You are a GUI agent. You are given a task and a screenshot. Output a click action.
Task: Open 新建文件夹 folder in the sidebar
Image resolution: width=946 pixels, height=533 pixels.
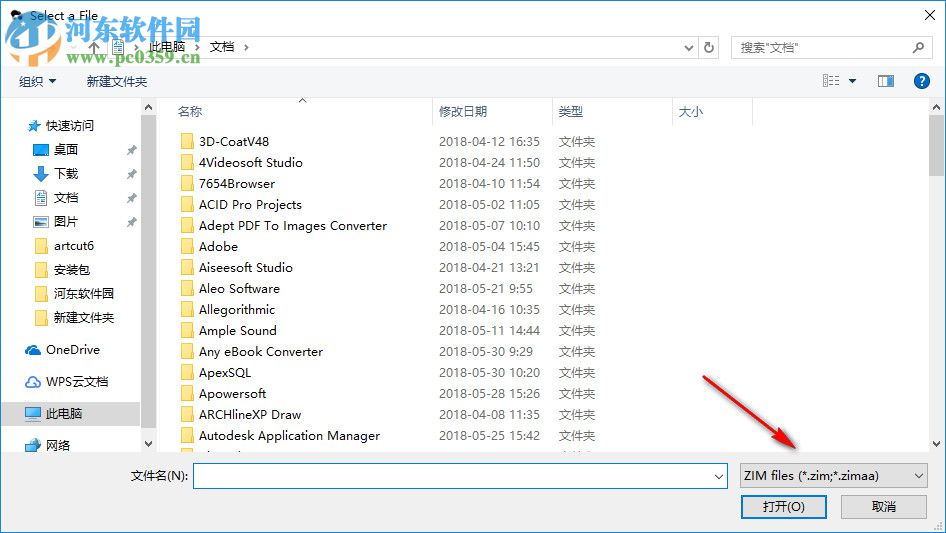click(x=83, y=318)
